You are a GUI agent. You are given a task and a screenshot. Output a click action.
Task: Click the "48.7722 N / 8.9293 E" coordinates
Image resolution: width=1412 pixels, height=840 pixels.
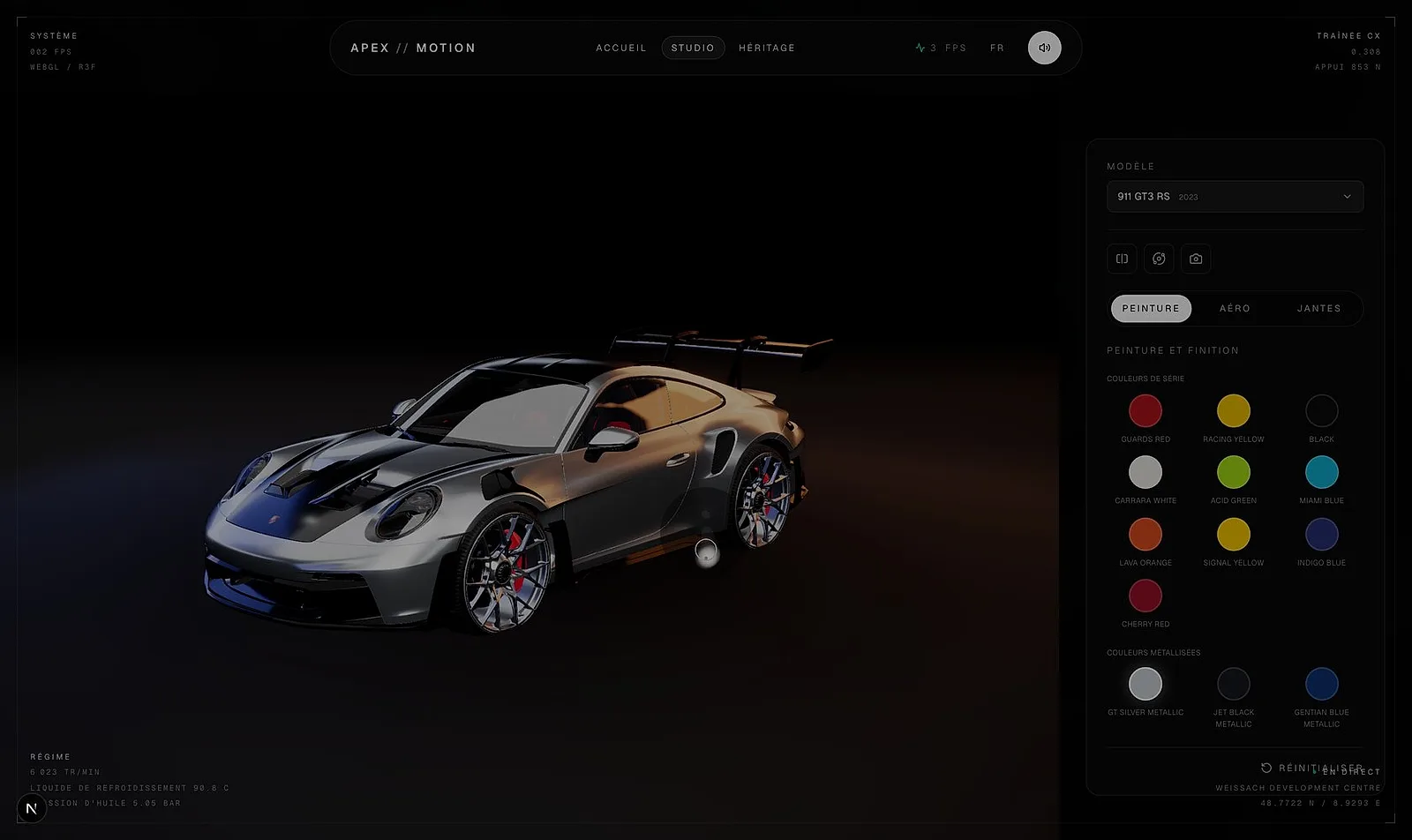click(1321, 804)
